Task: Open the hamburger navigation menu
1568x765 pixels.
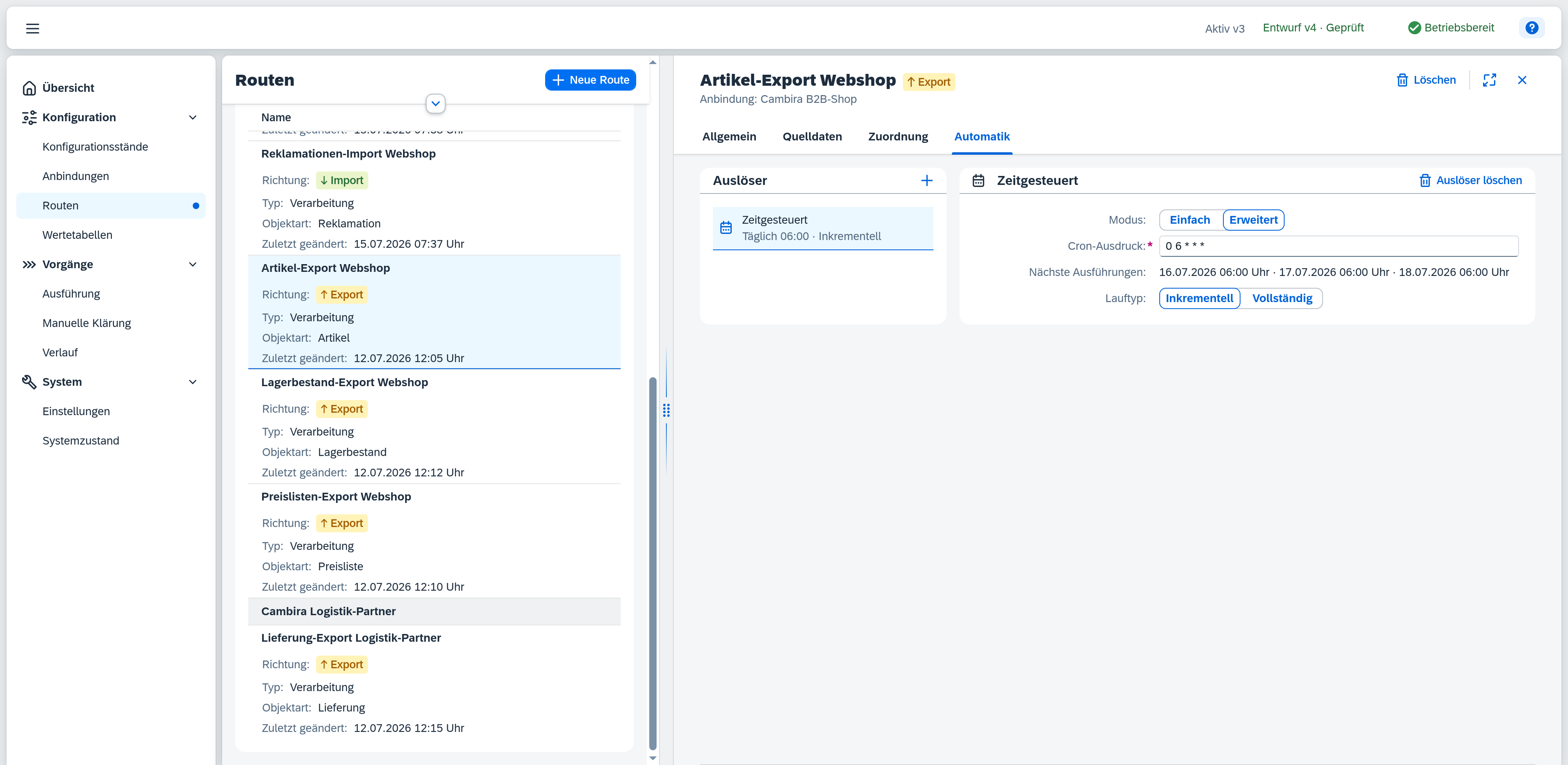Action: (32, 28)
